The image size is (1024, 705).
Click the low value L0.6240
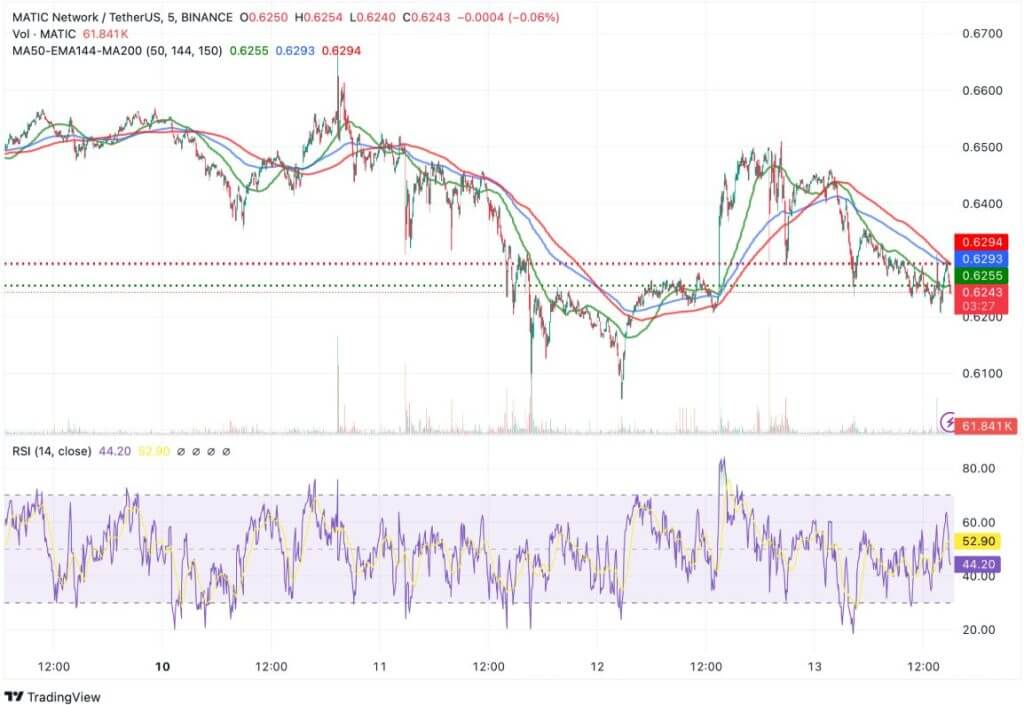[x=372, y=18]
